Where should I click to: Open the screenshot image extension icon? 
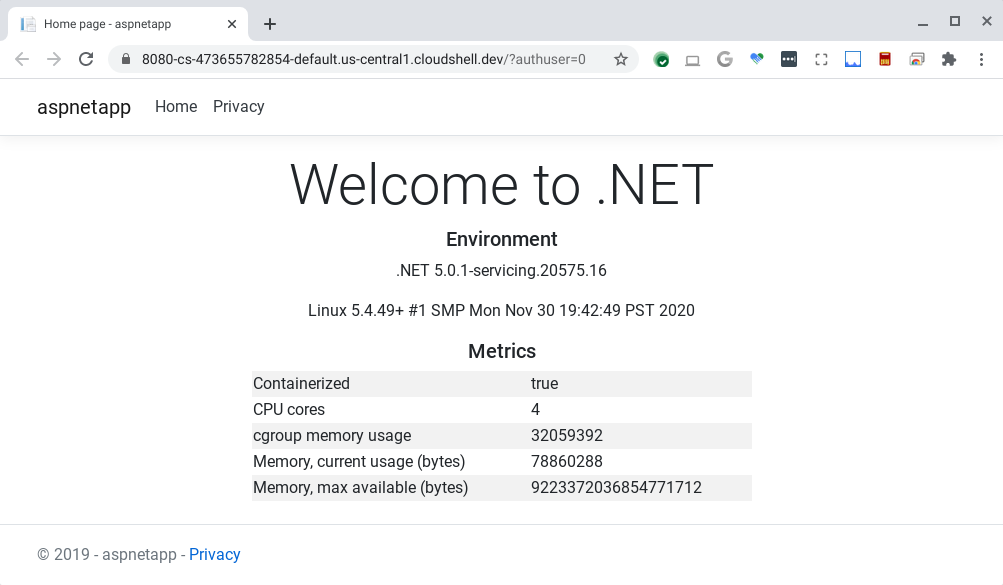[852, 59]
